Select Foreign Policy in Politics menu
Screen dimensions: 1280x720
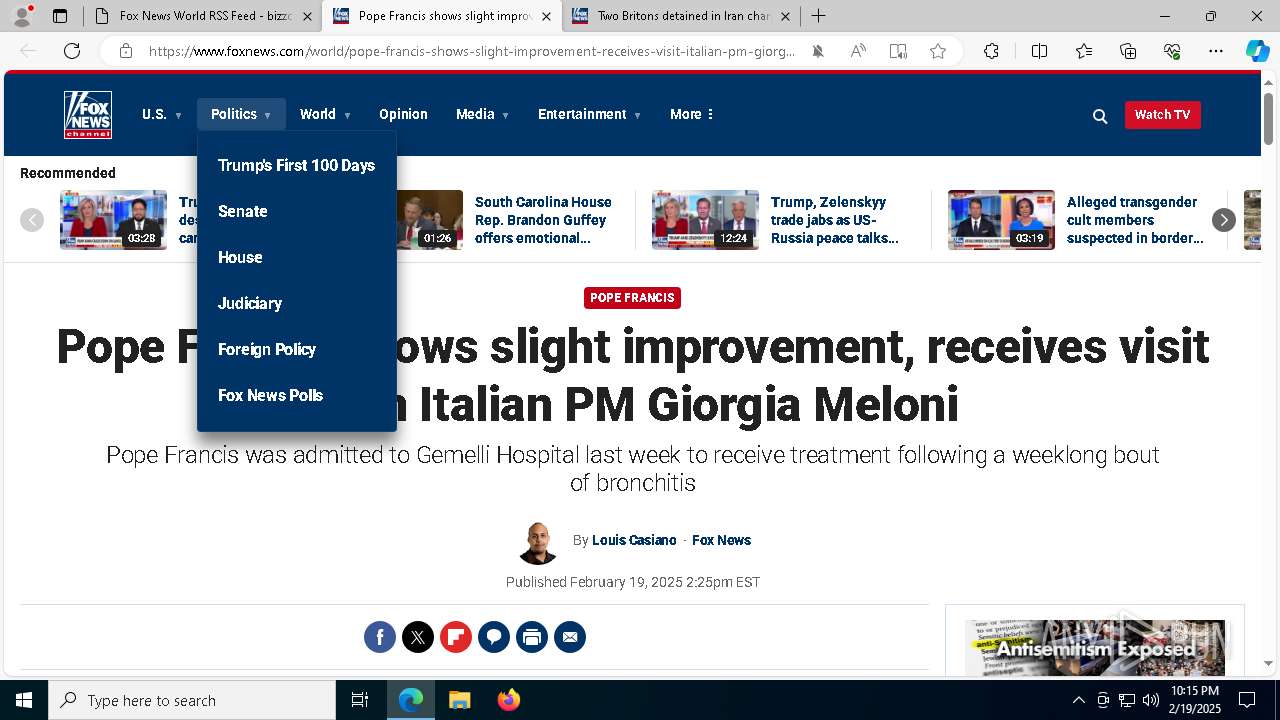click(267, 350)
